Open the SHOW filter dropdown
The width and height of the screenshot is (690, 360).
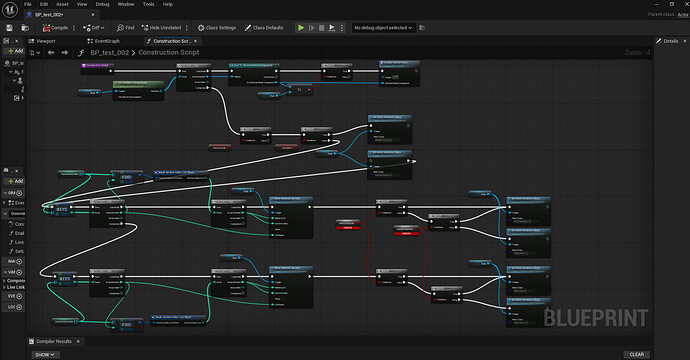click(x=44, y=355)
